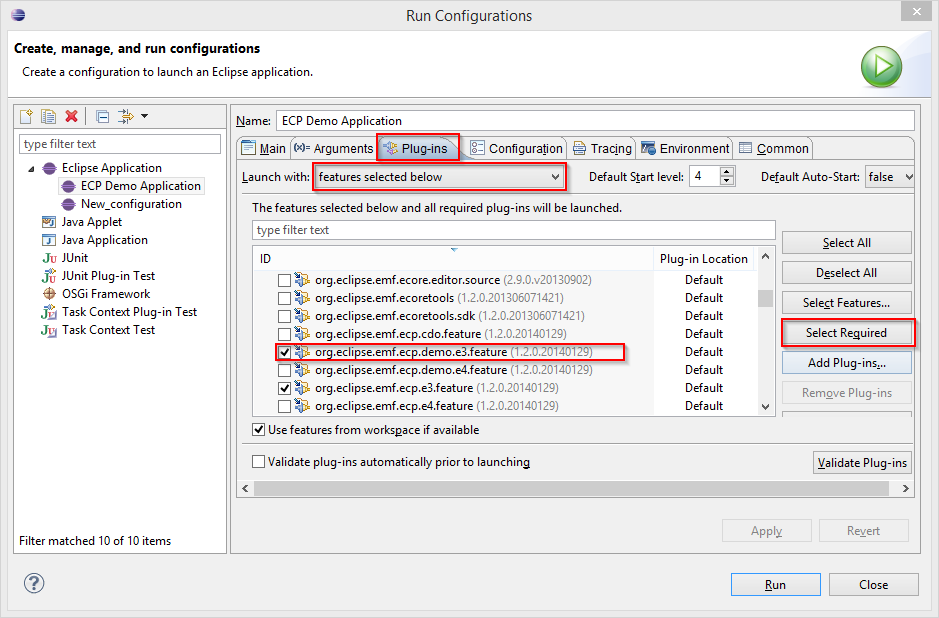
Task: Click the feature list vertical scrollbar thumb
Action: (765, 298)
